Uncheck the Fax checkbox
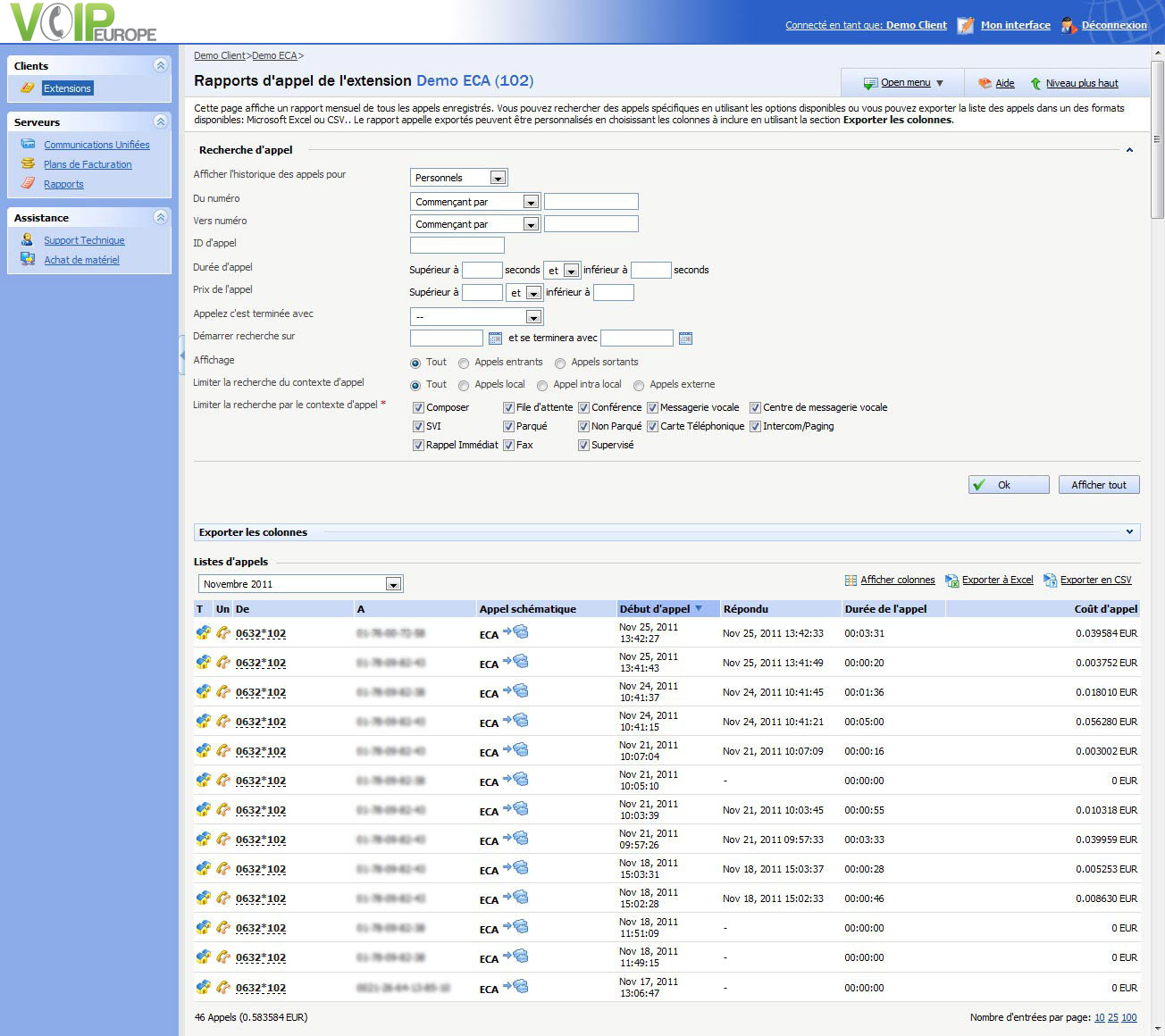The width and height of the screenshot is (1165, 1036). 508,446
